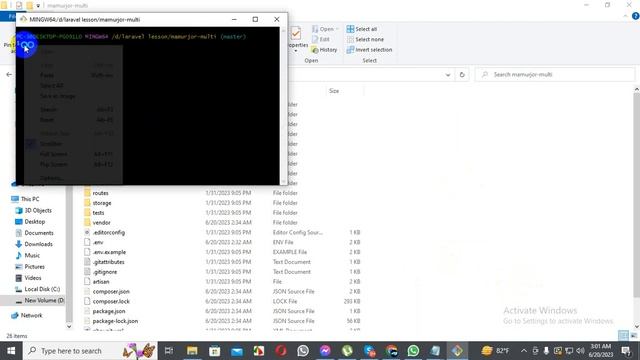Select the package-lock.json file
Viewport: 640px width, 360px height.
pyautogui.click(x=115, y=321)
